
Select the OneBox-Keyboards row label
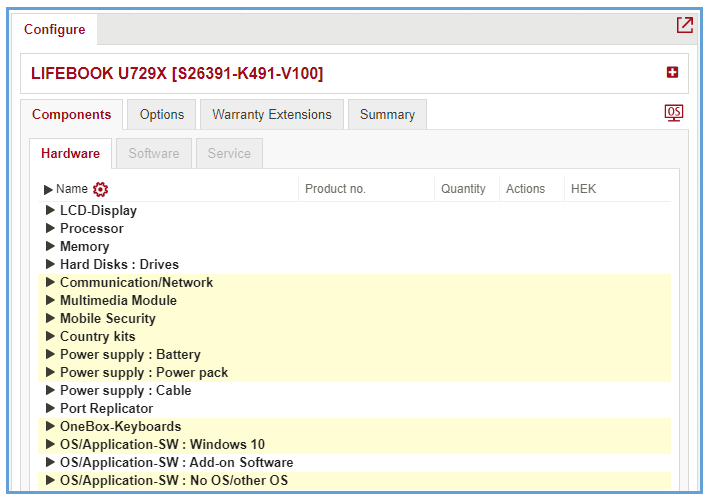click(x=120, y=427)
